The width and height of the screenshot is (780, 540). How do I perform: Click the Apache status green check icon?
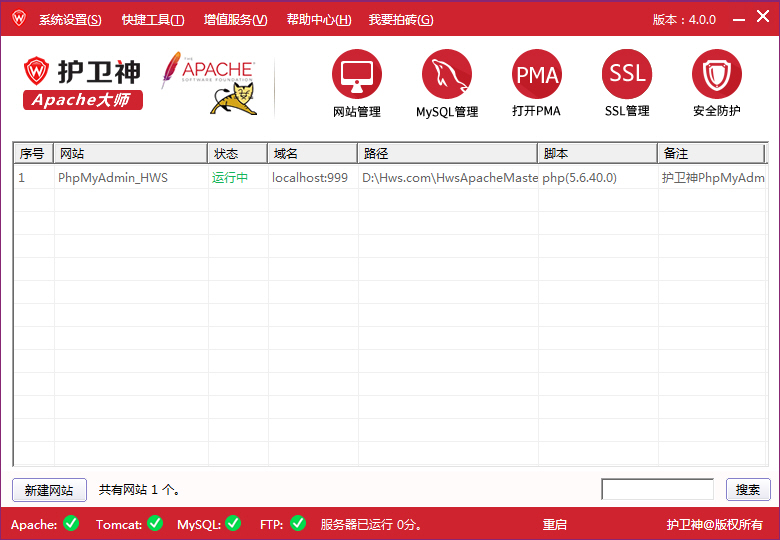71,523
